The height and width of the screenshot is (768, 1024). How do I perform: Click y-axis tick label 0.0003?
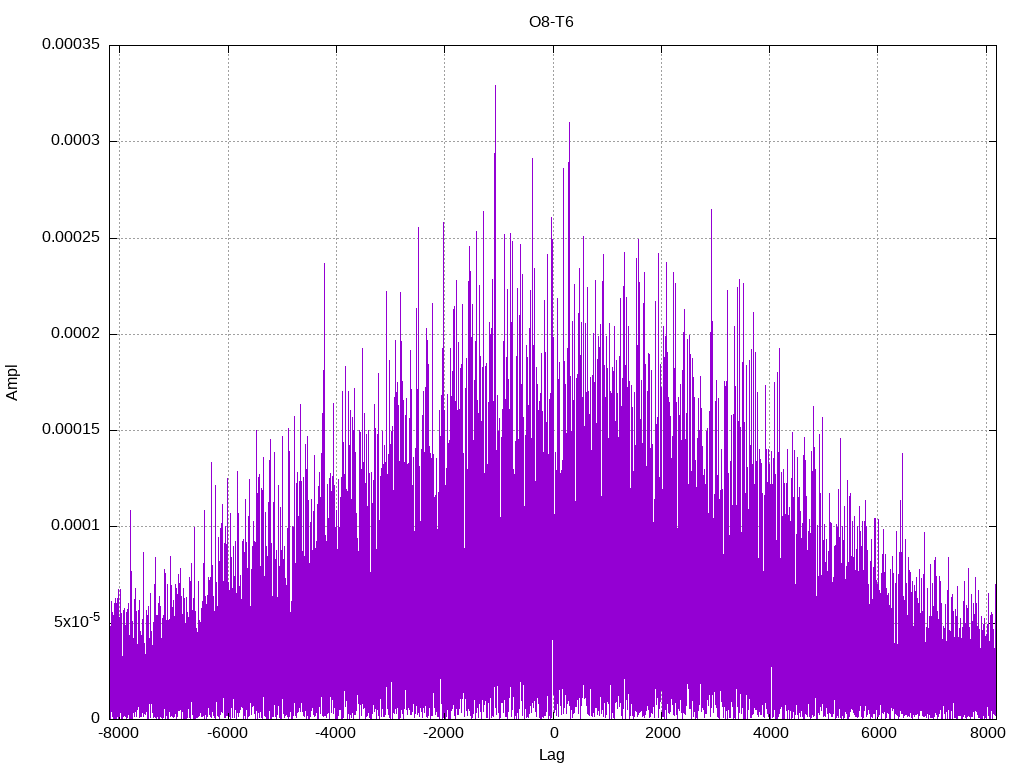click(76, 140)
